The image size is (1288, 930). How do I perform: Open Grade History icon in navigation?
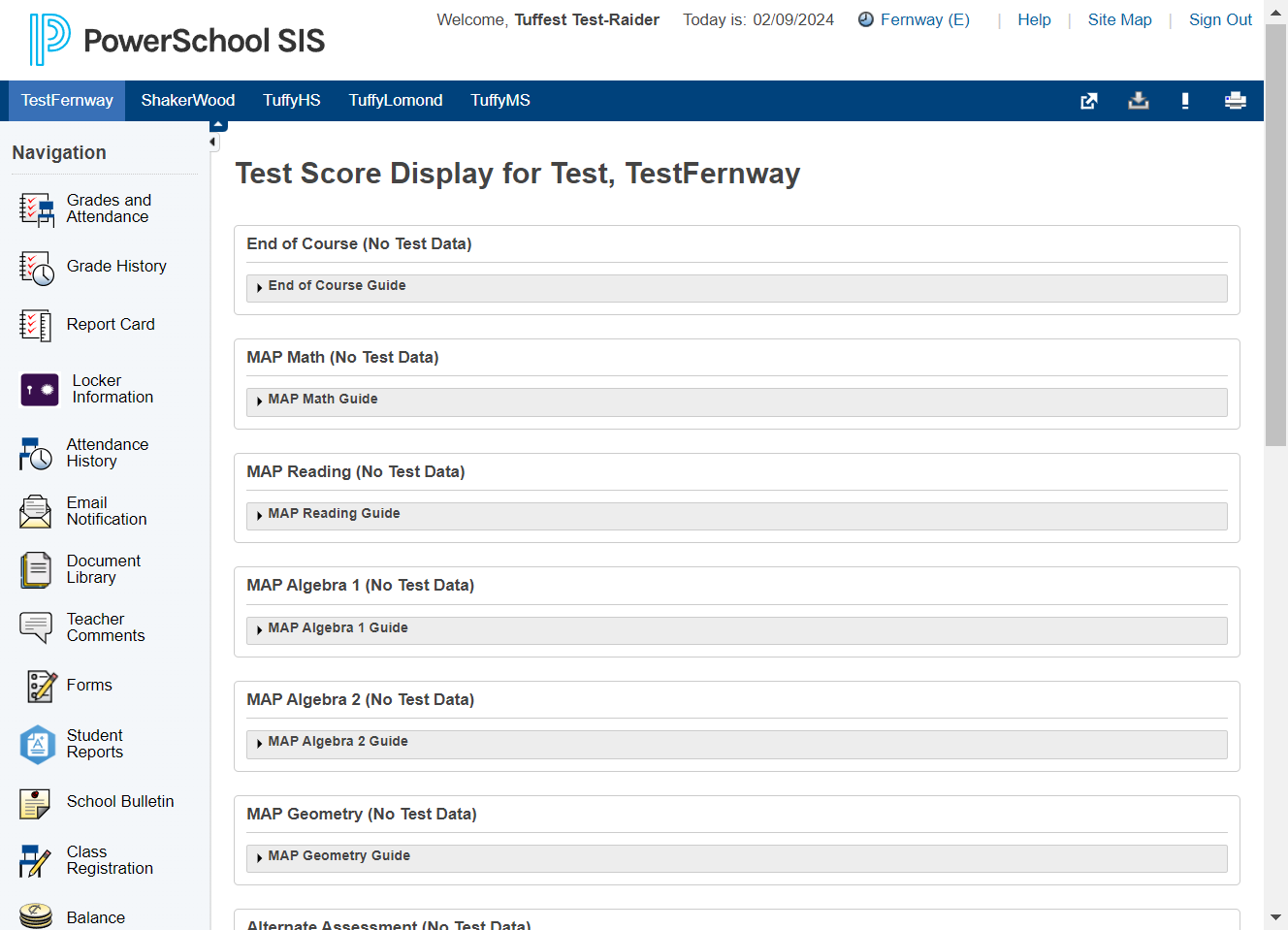(x=37, y=268)
